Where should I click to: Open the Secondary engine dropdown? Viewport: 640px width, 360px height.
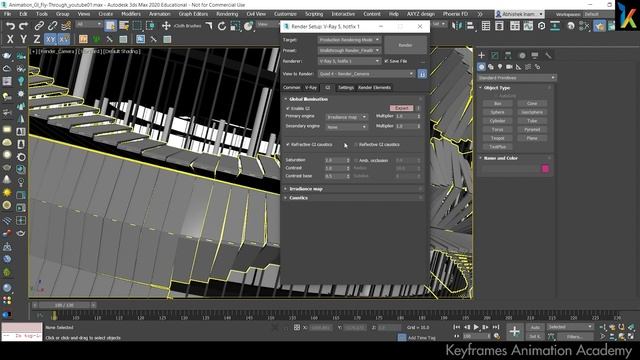pos(346,127)
